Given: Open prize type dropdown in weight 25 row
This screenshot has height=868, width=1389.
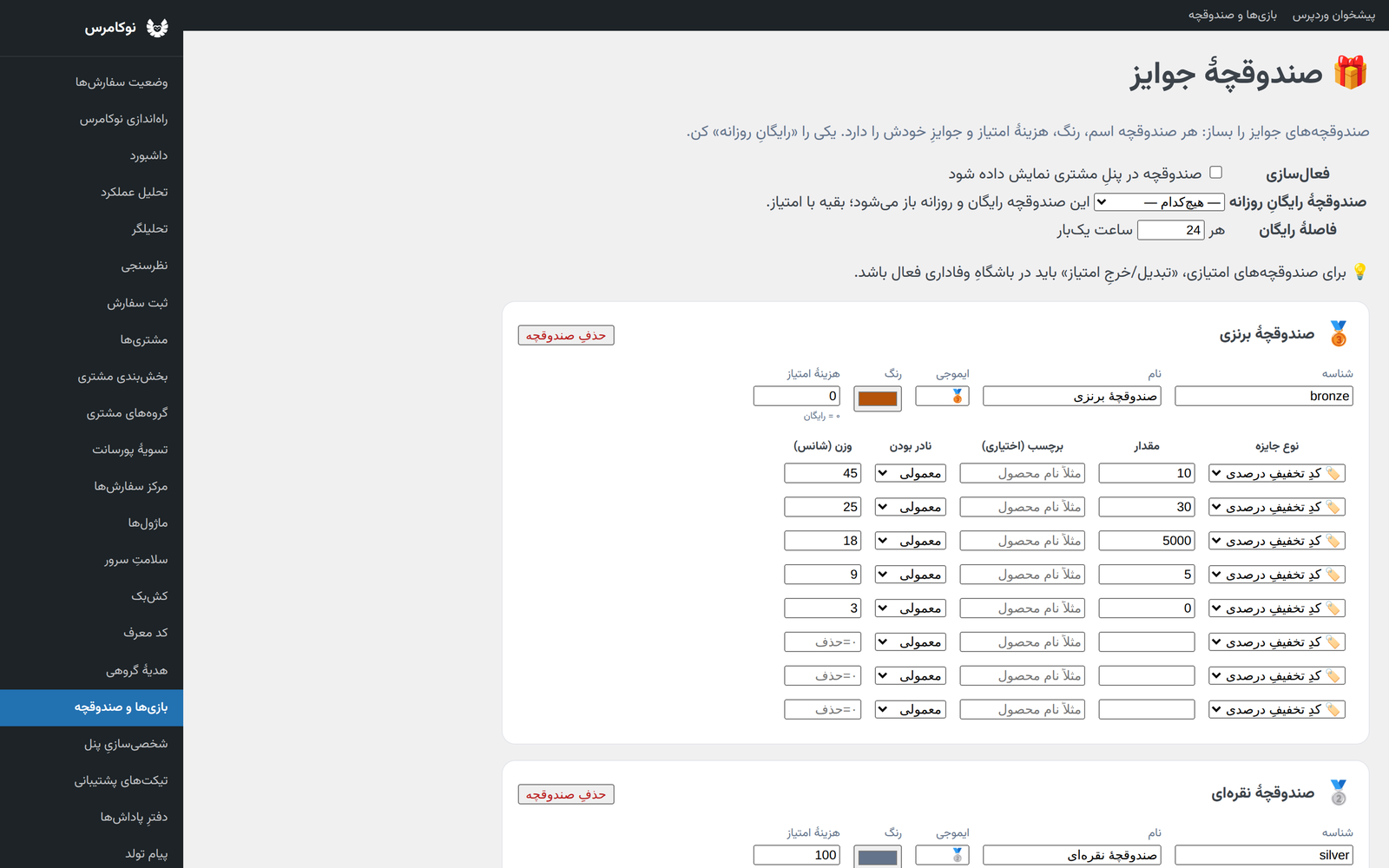Looking at the screenshot, I should click(1277, 507).
